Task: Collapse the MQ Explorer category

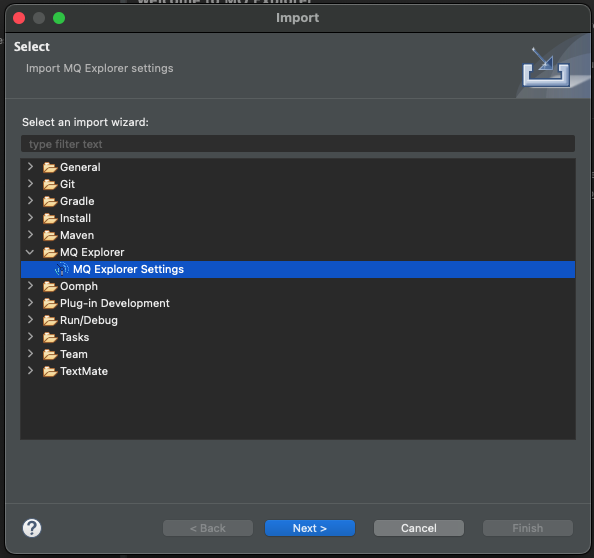Action: tap(30, 252)
